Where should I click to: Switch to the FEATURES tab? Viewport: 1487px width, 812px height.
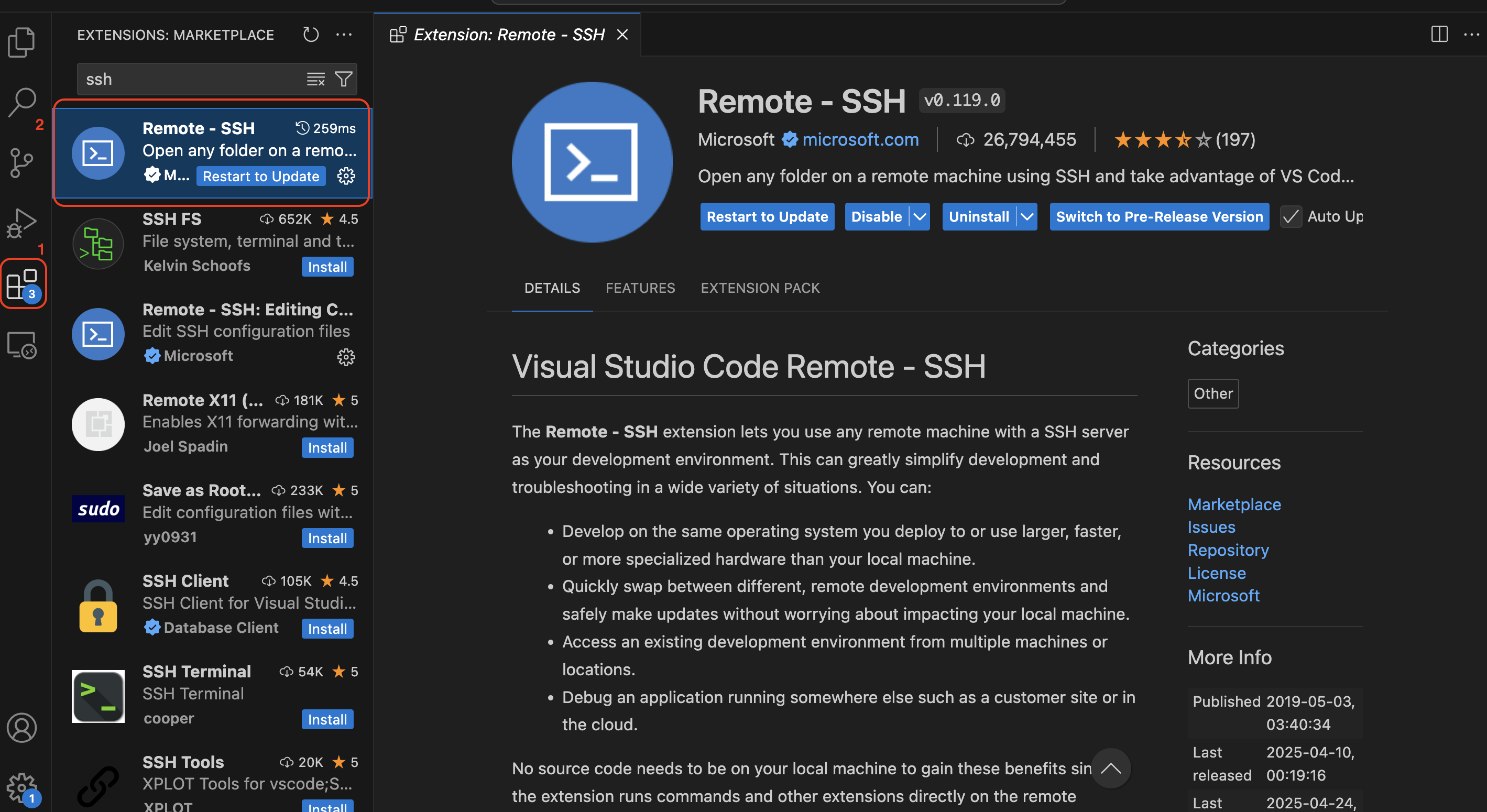click(640, 288)
